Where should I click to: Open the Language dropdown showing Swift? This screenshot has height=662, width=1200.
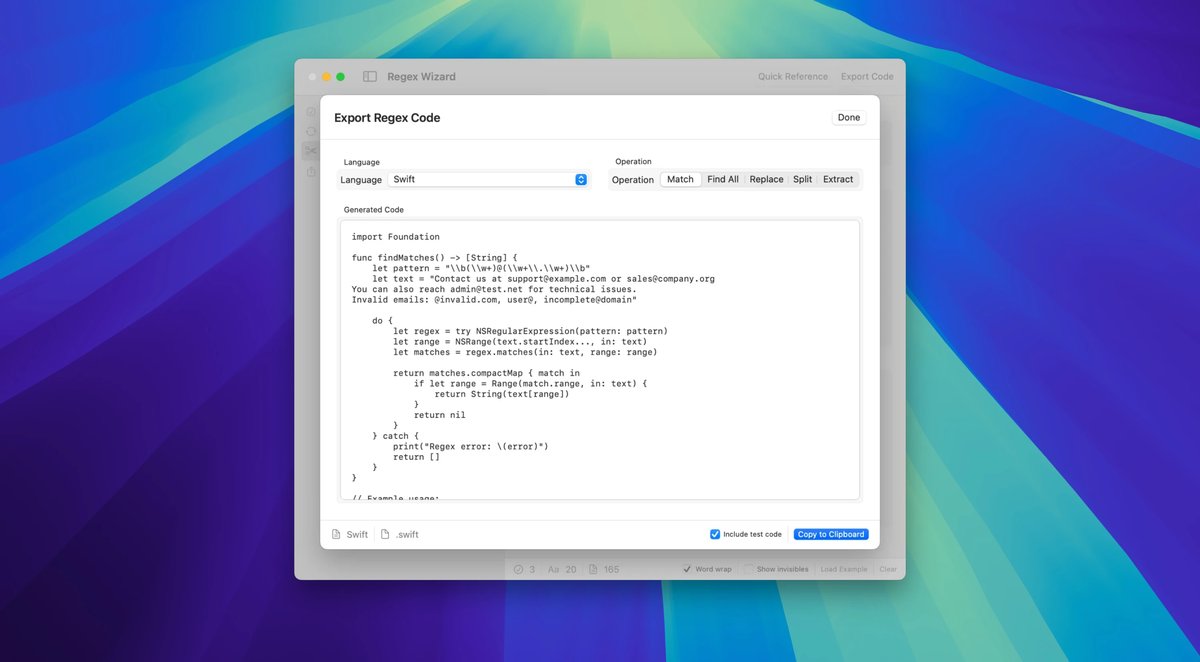coord(487,179)
